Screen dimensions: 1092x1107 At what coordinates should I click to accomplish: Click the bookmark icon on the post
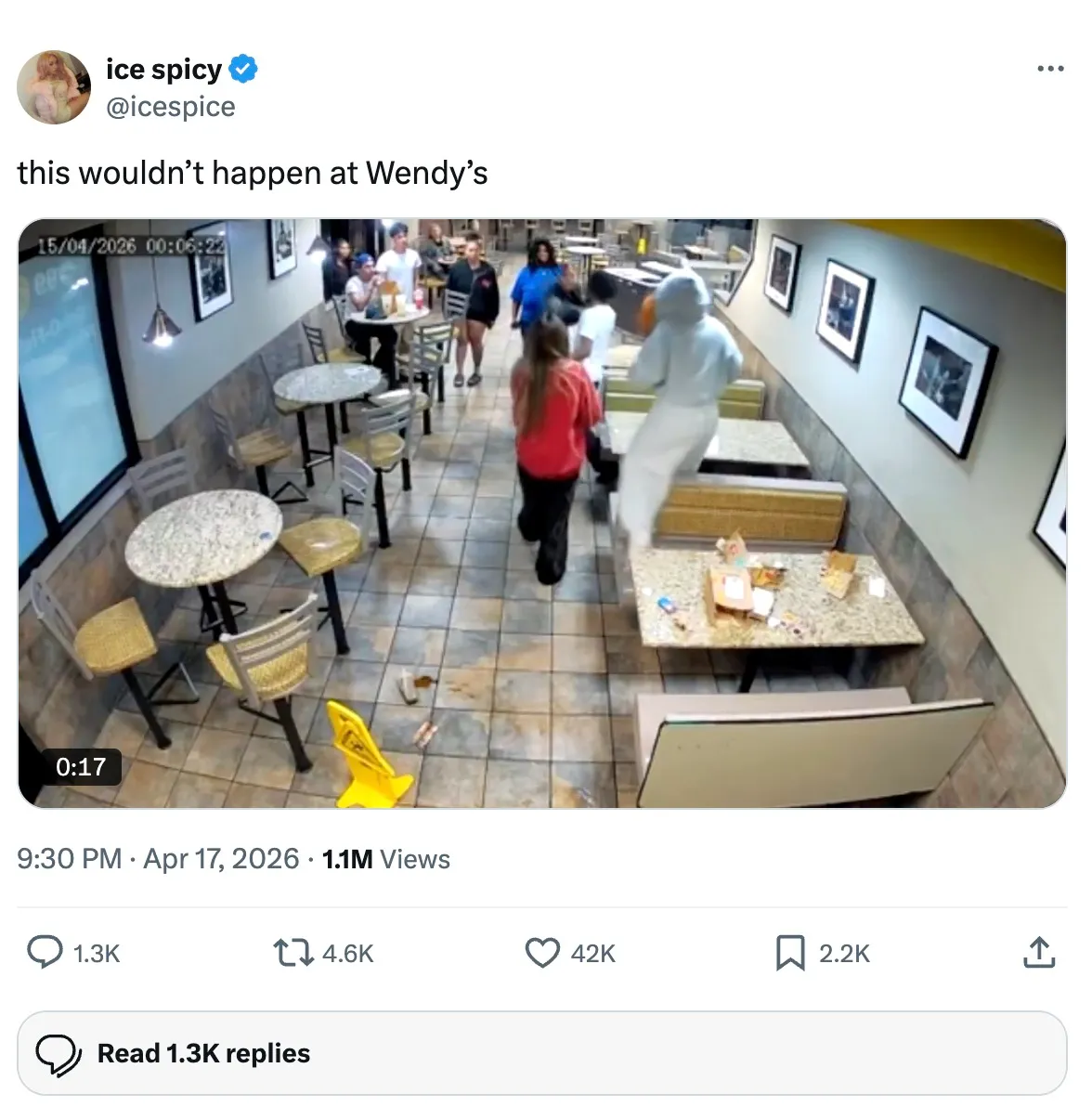coord(790,952)
